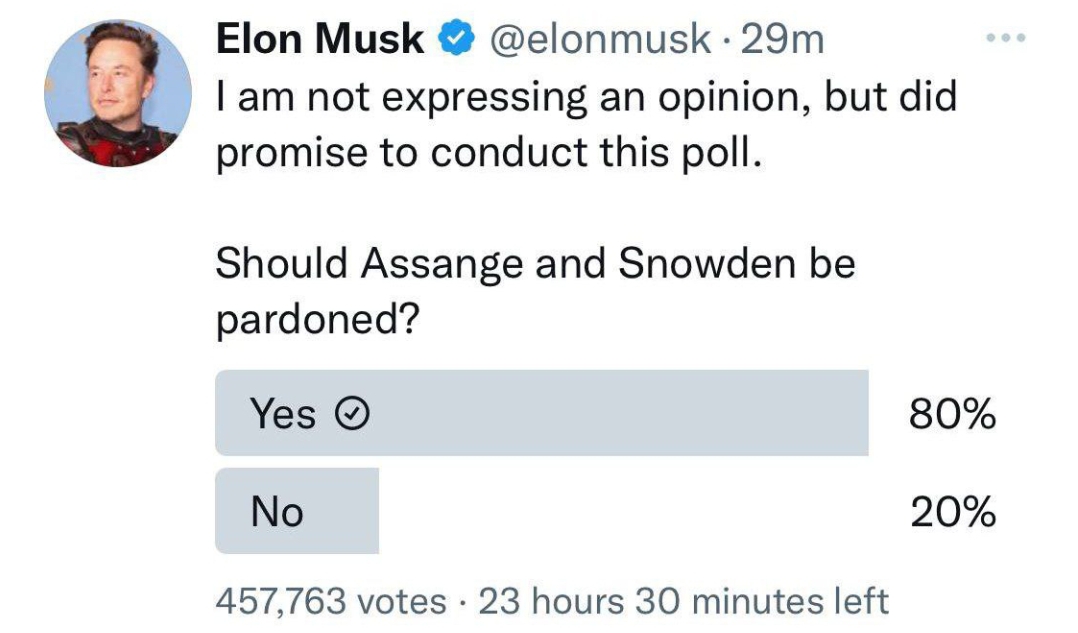Click the 23 hours 30 minutes left text
1078x633 pixels.
[683, 601]
